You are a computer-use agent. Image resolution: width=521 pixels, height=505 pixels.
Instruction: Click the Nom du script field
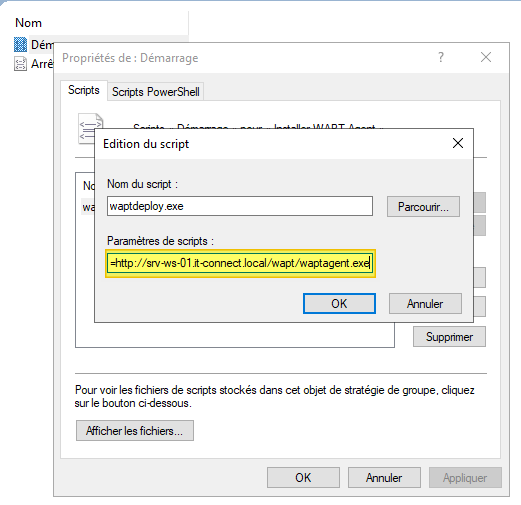pyautogui.click(x=240, y=206)
